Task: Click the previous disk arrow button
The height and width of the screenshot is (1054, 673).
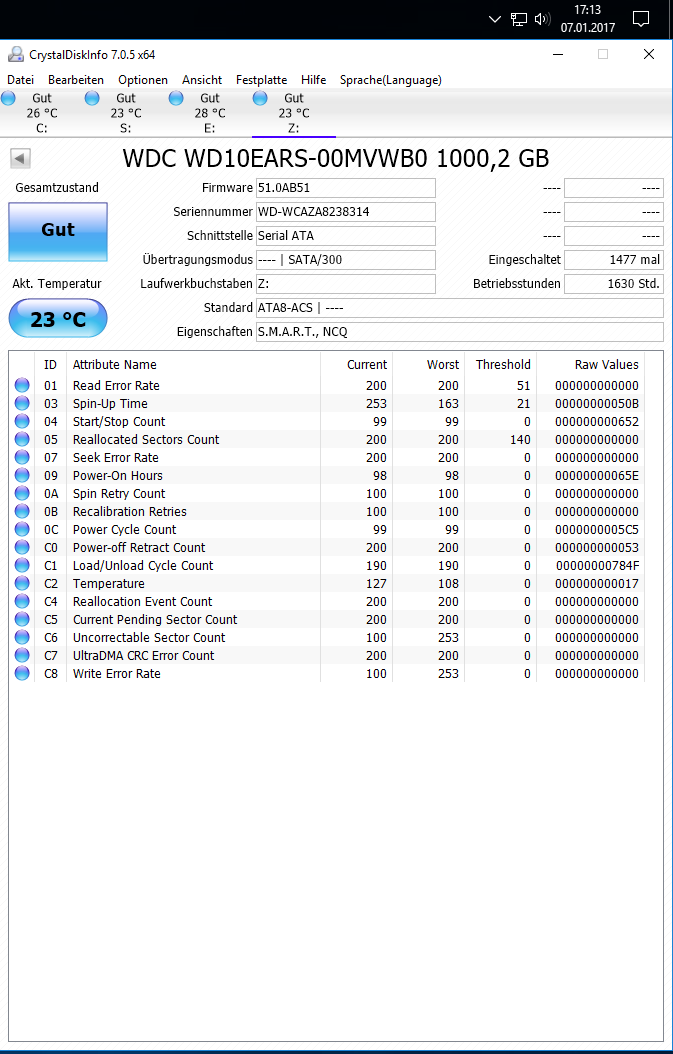Action: tap(20, 159)
